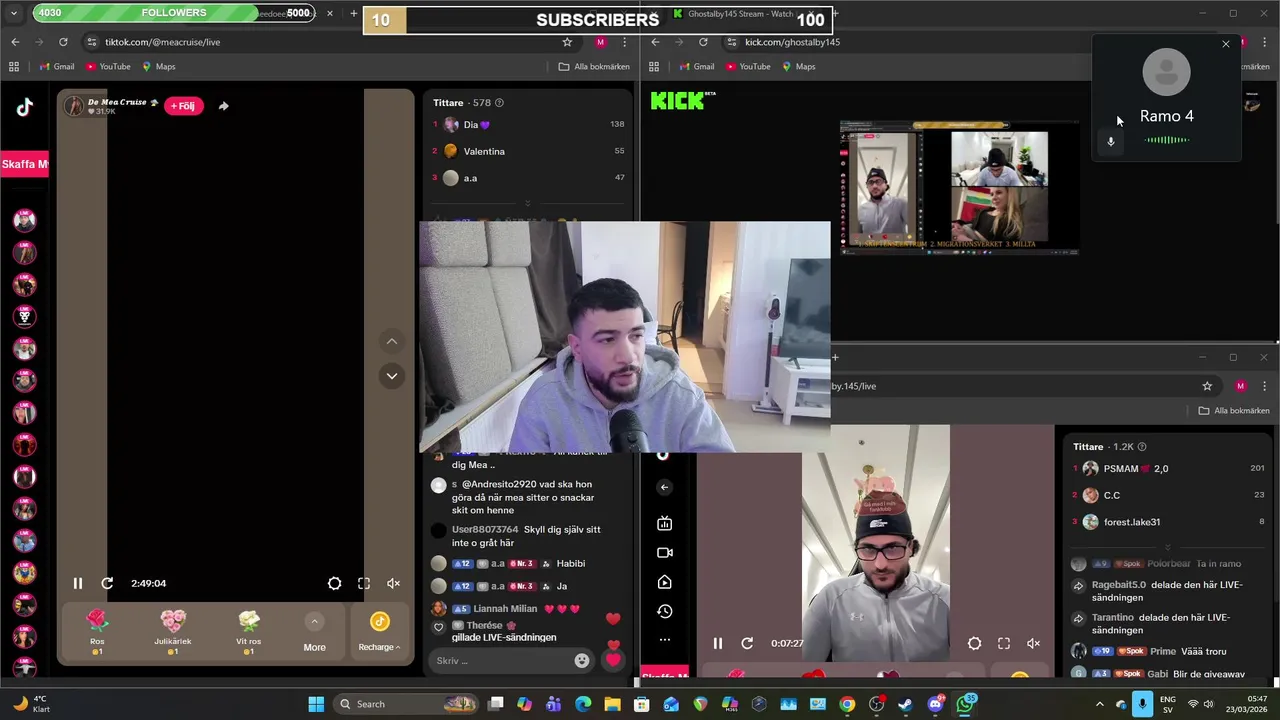The height and width of the screenshot is (720, 1280).
Task: Go back with arrow in lower TikTok sidebar
Action: click(664, 487)
